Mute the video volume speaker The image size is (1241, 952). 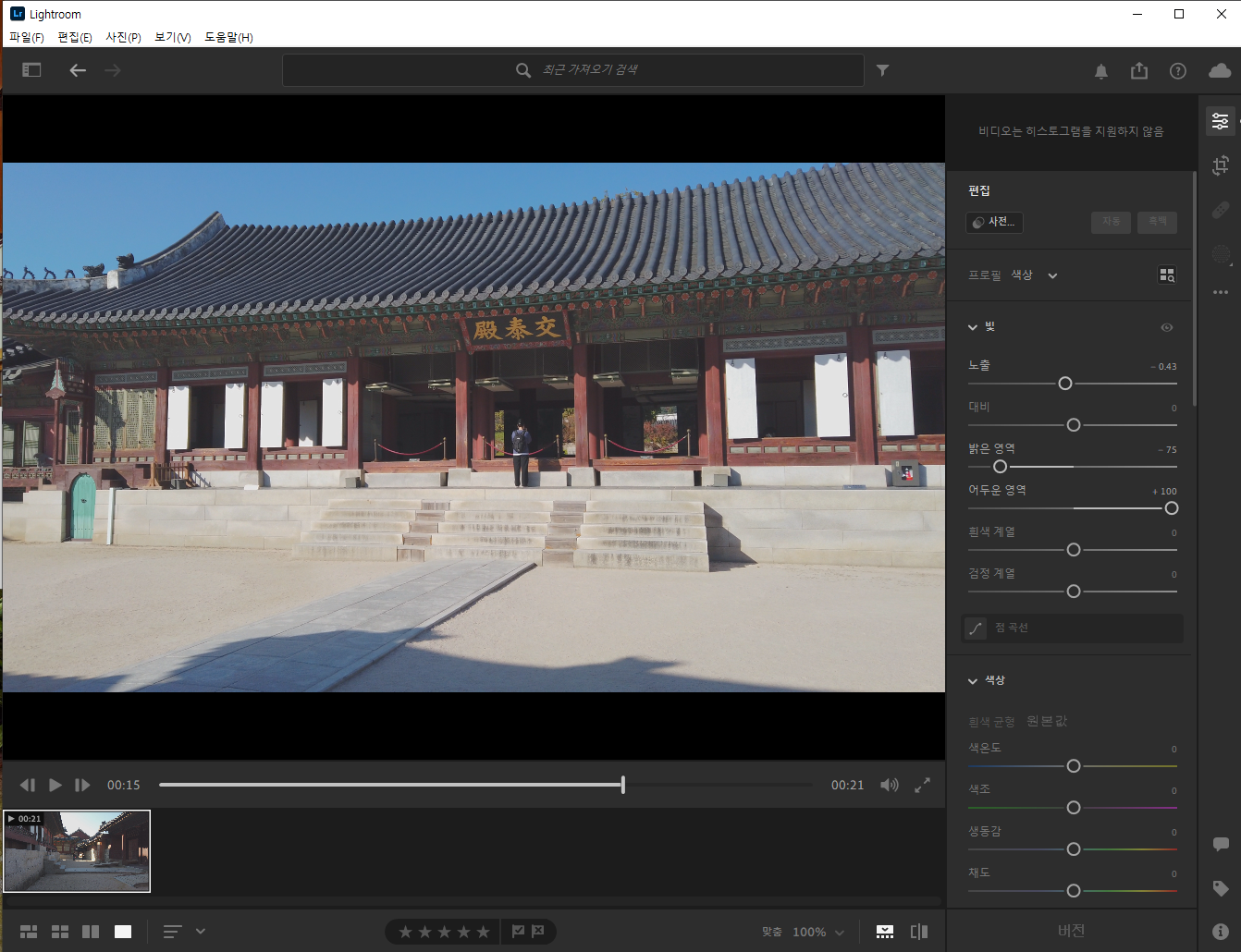click(x=890, y=785)
